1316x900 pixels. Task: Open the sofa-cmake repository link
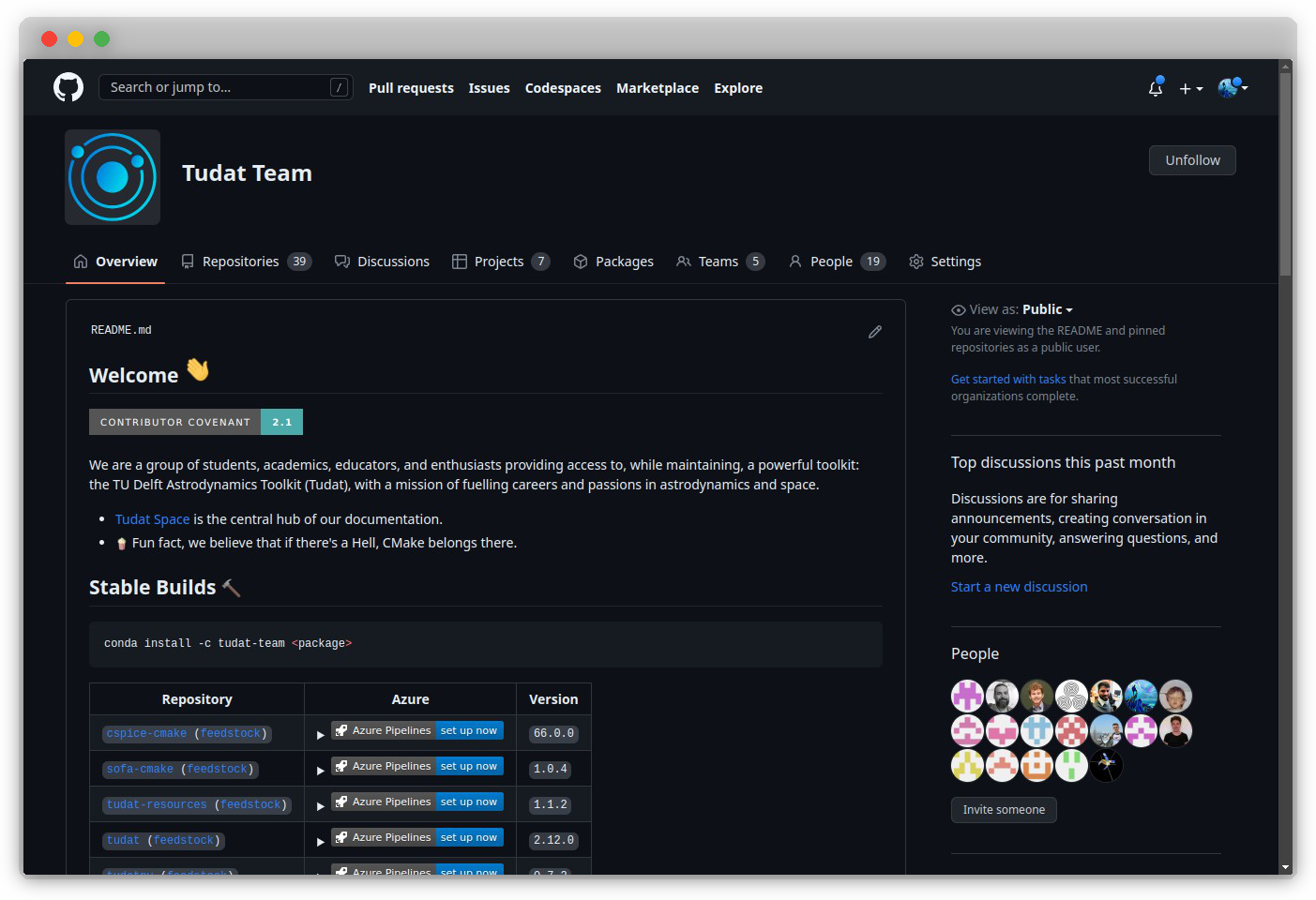(x=140, y=770)
